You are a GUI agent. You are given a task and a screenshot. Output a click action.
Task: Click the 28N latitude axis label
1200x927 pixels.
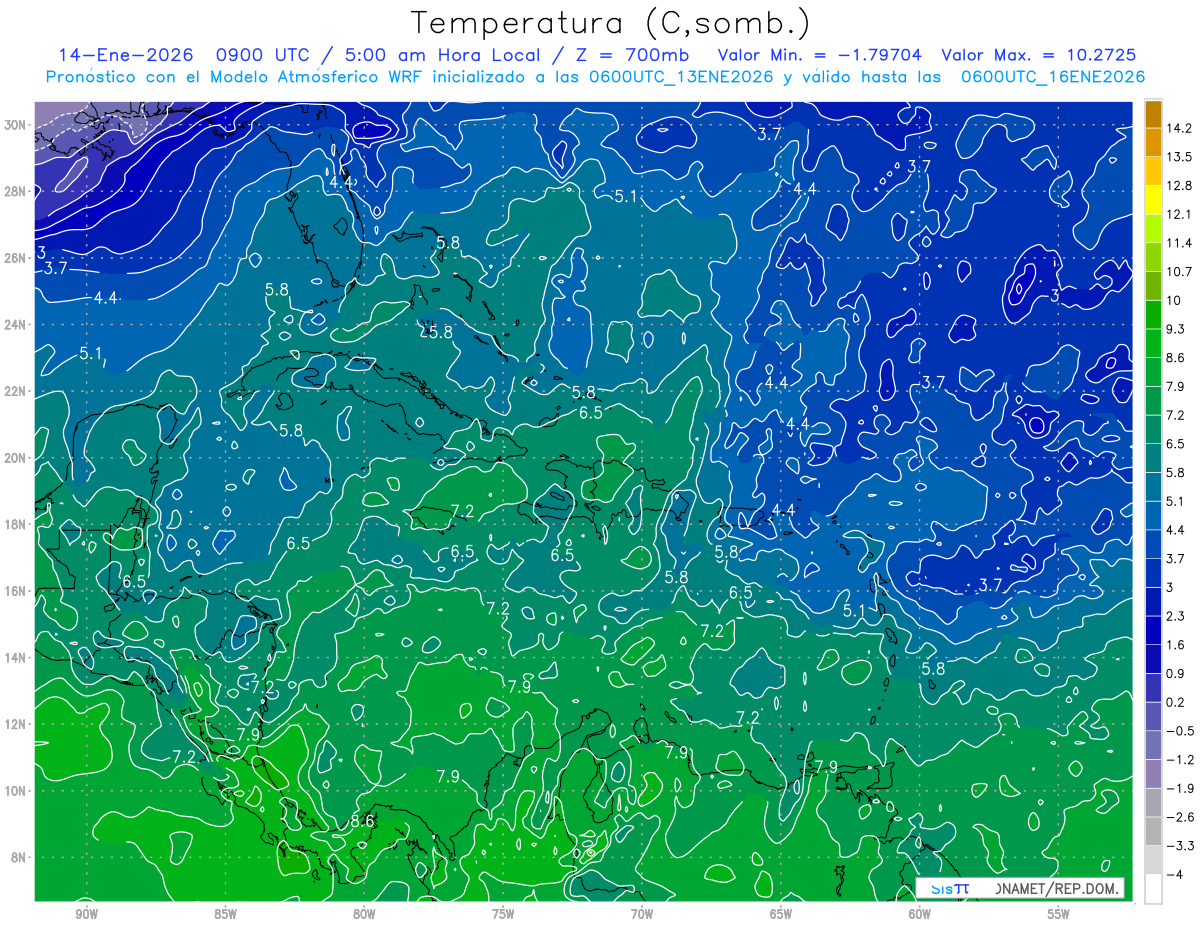(17, 191)
